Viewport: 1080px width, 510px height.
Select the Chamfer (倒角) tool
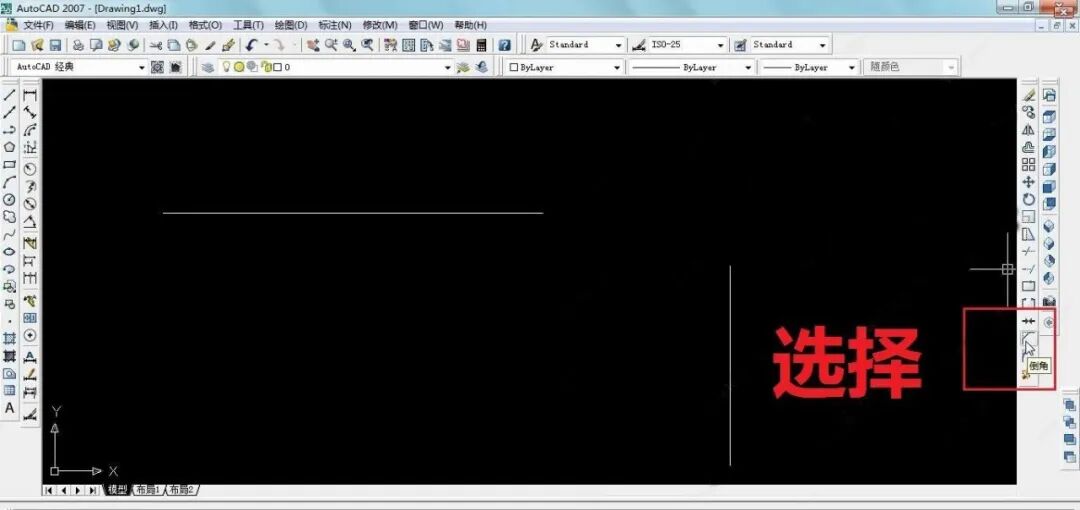click(1028, 338)
